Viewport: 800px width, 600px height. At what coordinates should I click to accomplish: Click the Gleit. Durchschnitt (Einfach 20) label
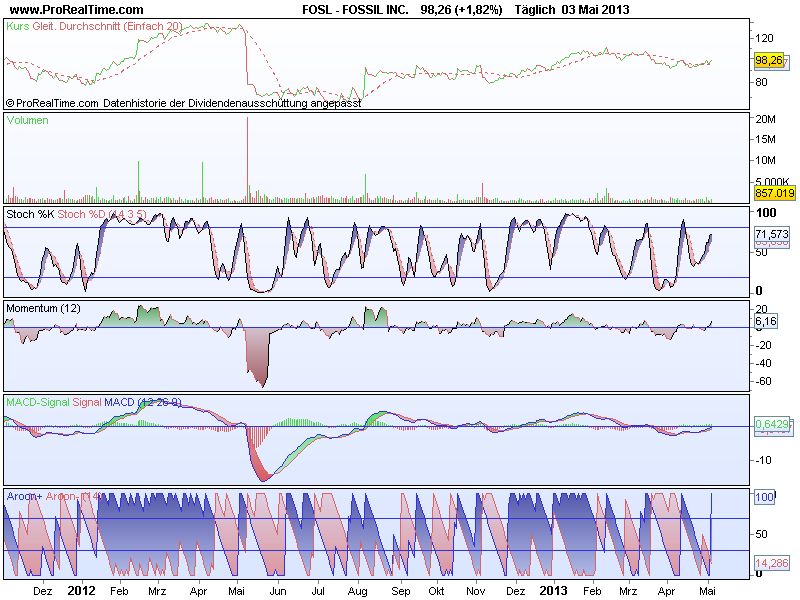click(x=108, y=26)
